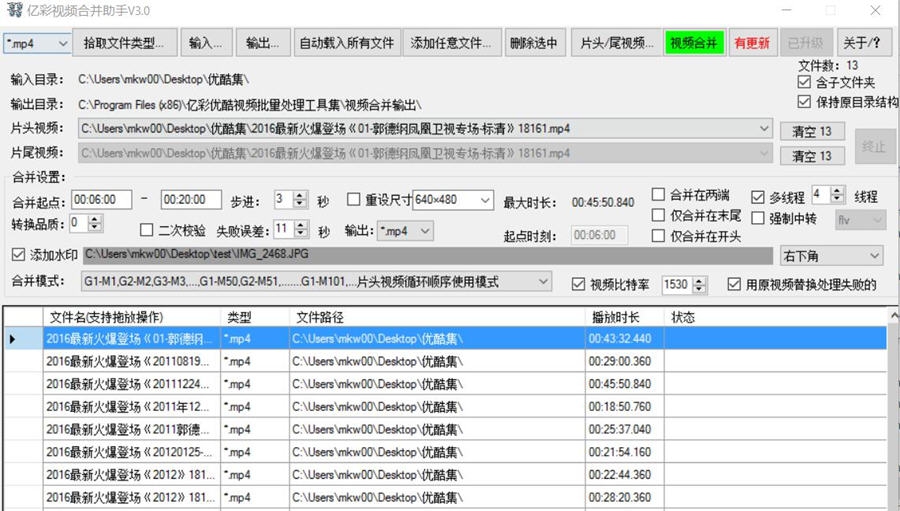Toggle the 多线程 checkbox
The height and width of the screenshot is (511, 900).
[757, 196]
